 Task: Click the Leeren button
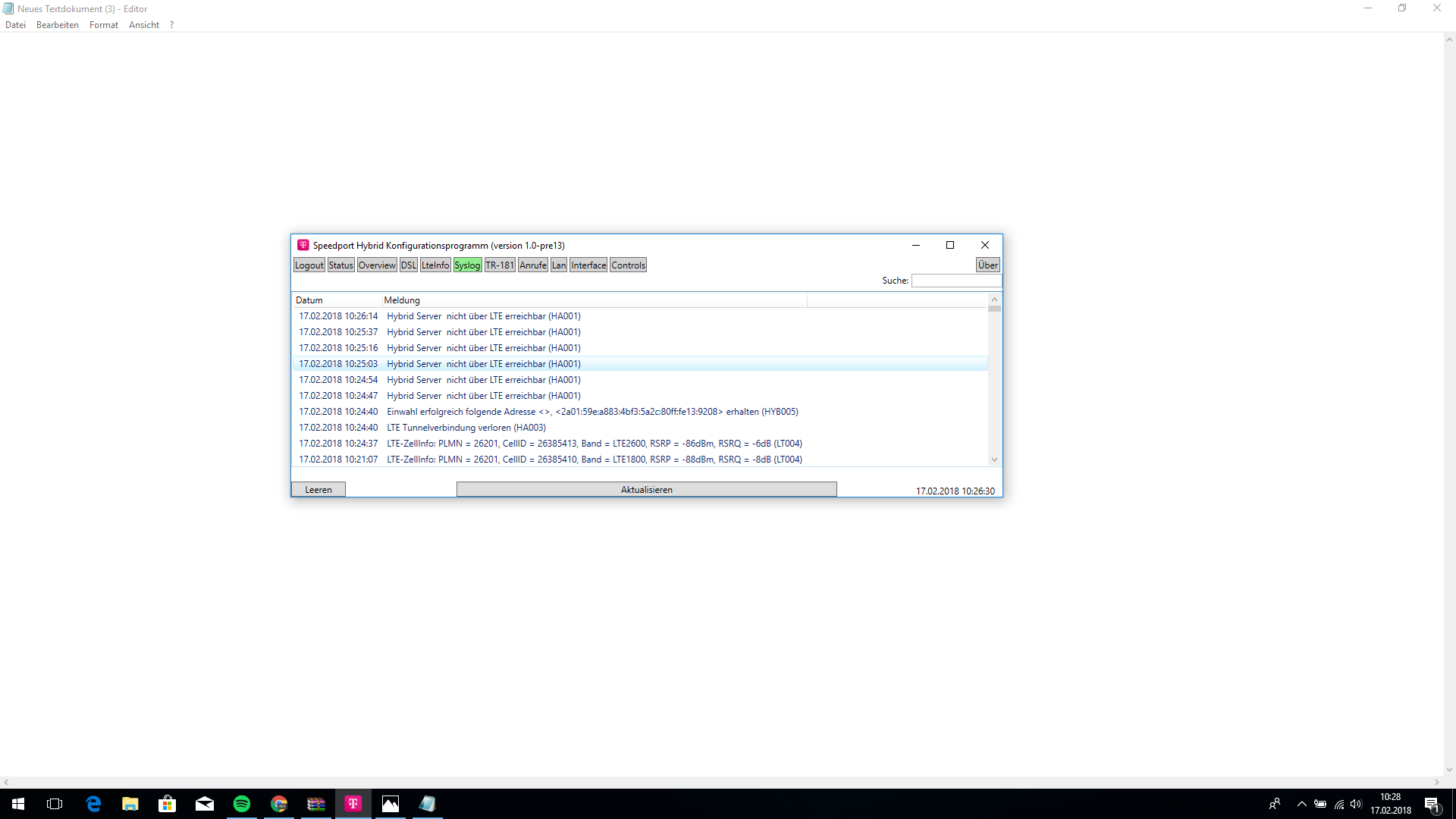tap(318, 490)
